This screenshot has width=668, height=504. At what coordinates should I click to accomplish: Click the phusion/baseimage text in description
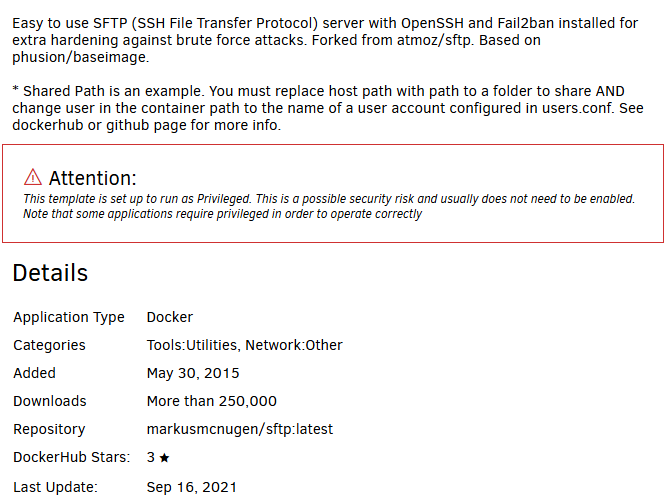pos(81,57)
